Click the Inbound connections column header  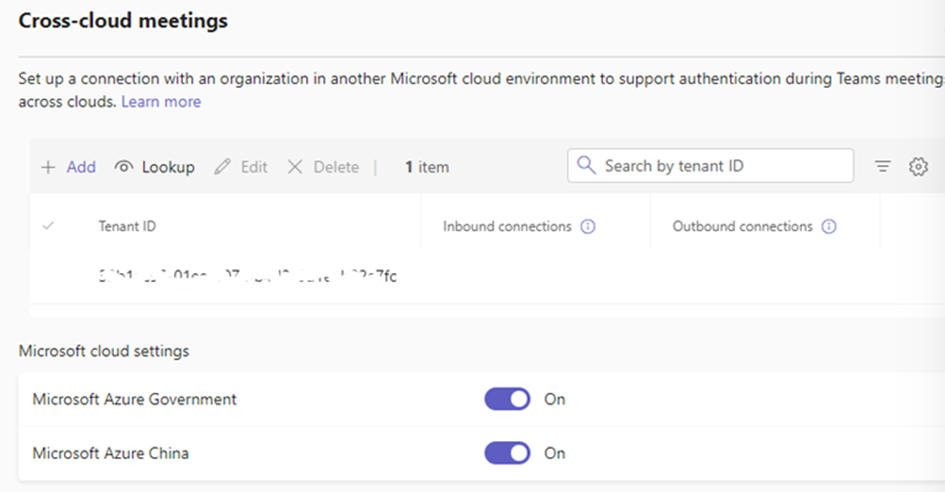(x=507, y=227)
